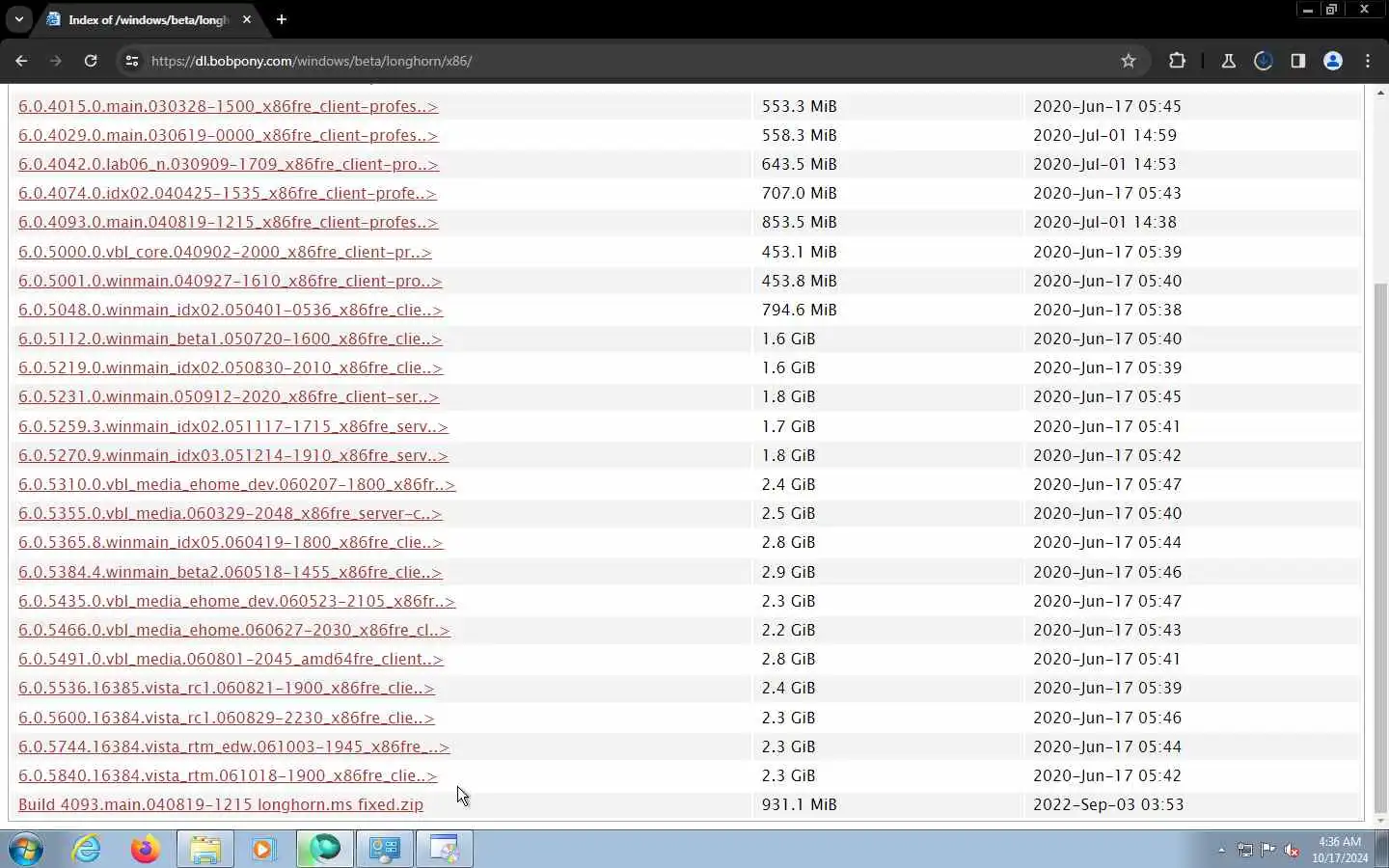Open the 6.0.5219.0.winmain_idx02 link
This screenshot has height=868, width=1389.
(231, 367)
